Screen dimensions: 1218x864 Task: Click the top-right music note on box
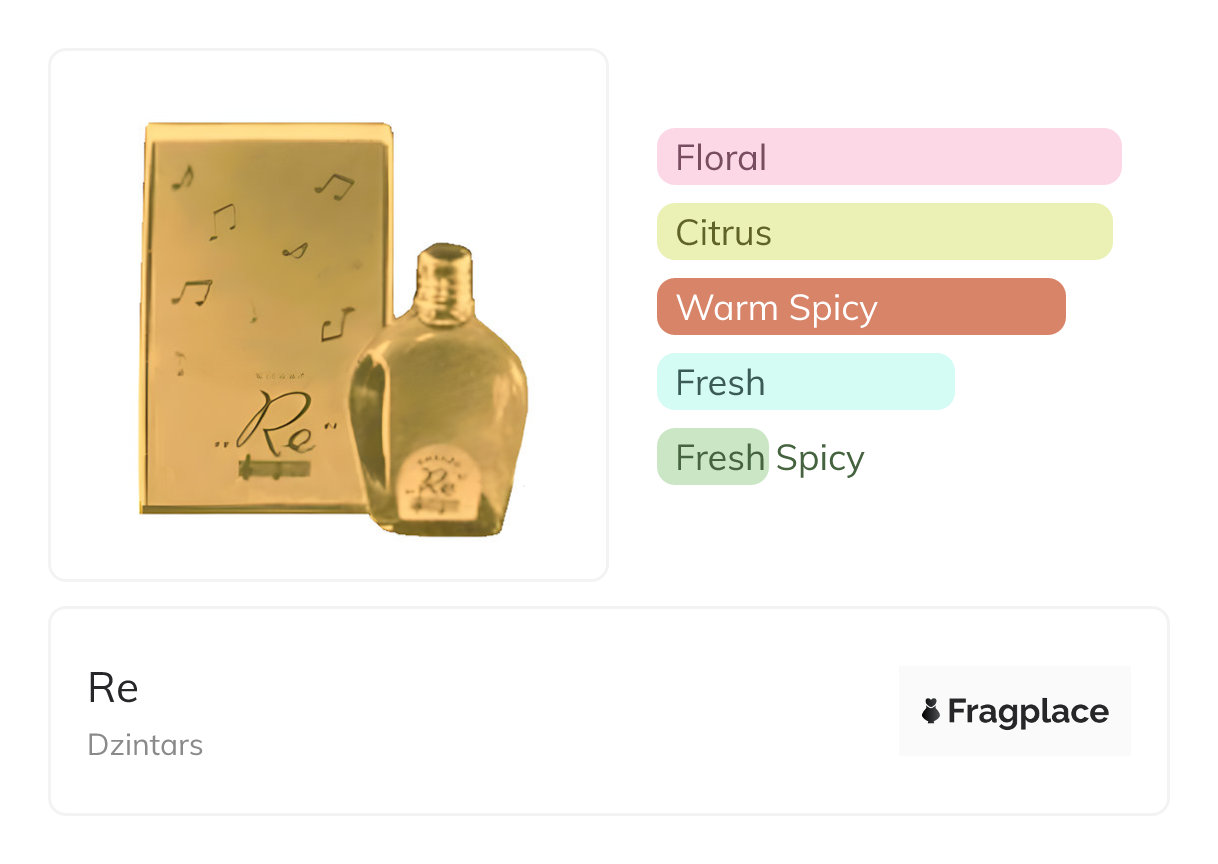pyautogui.click(x=335, y=185)
